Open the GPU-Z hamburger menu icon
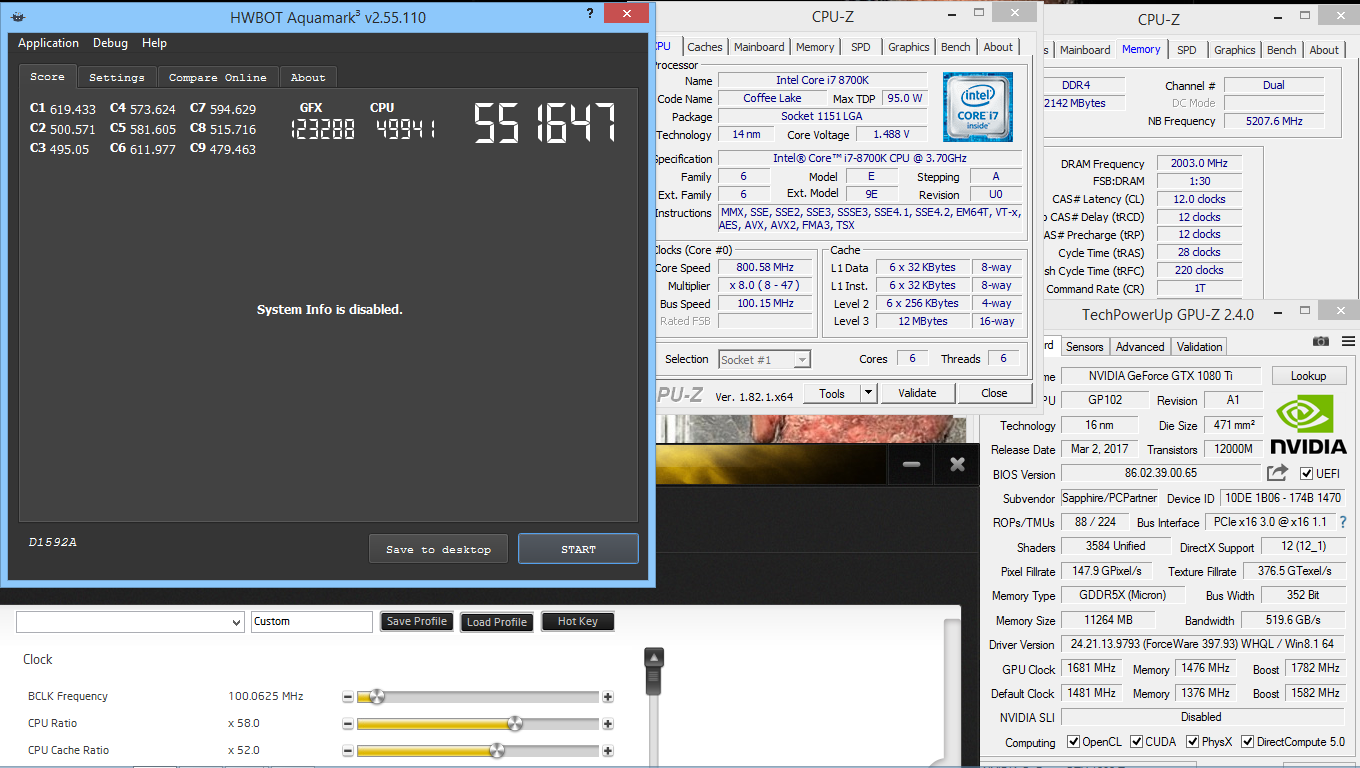The image size is (1360, 768). [x=1349, y=341]
